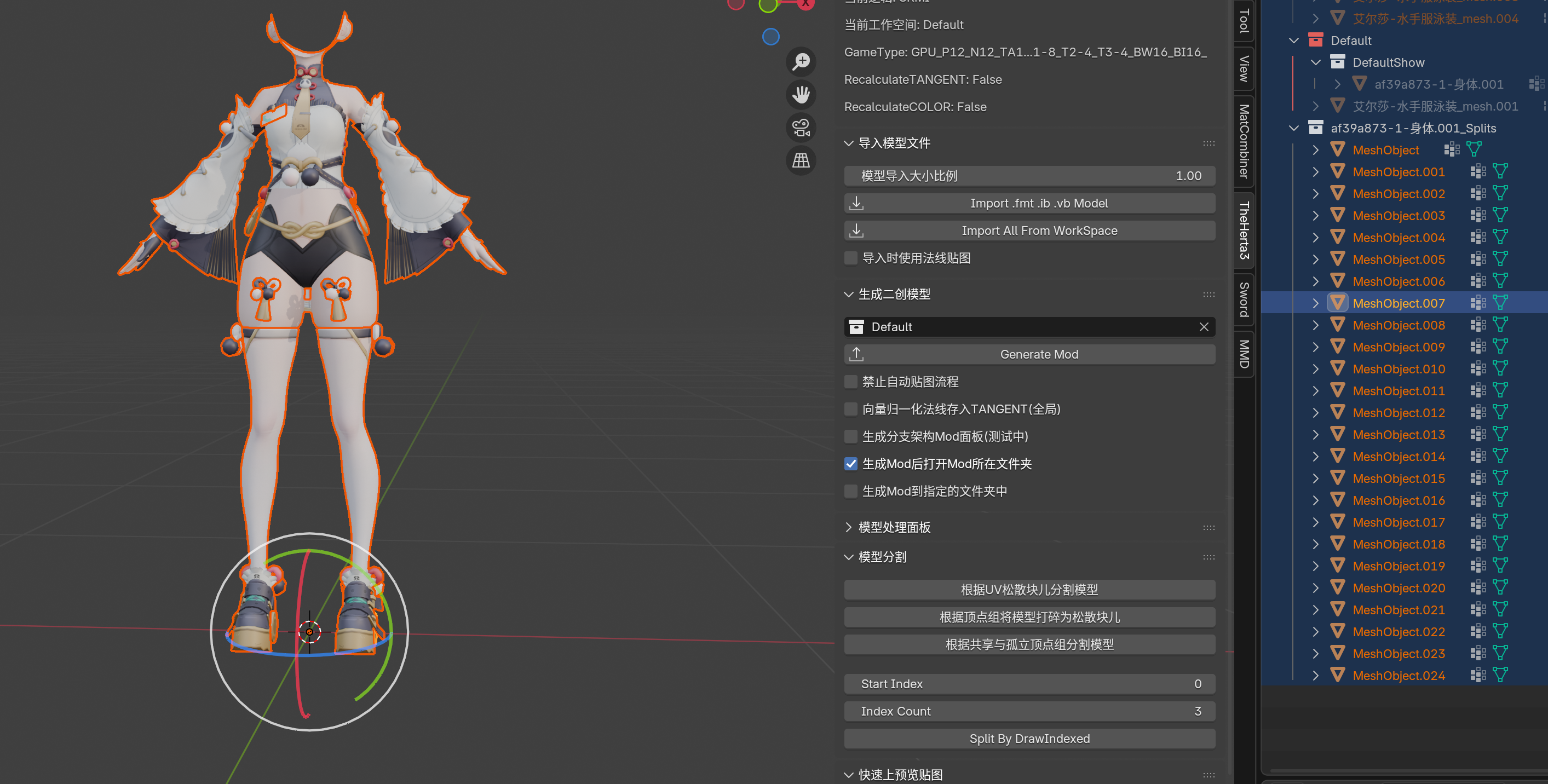Switch perspective/orthographic with grid icon
The width and height of the screenshot is (1548, 784).
[801, 160]
